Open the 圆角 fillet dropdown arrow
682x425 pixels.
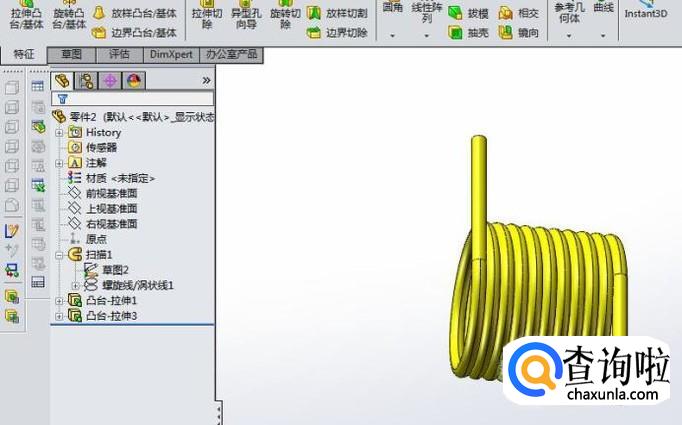click(x=392, y=36)
